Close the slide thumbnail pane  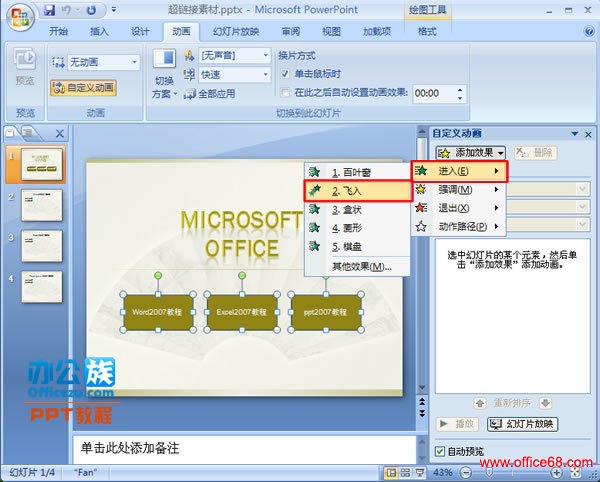(60, 134)
